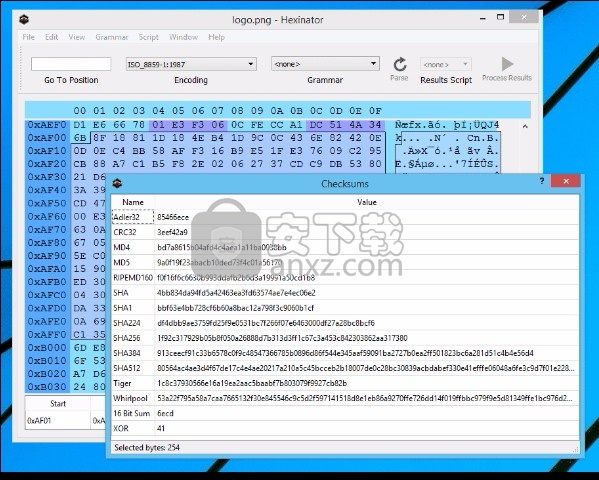Open the File menu
599x480 pixels.
29,37
